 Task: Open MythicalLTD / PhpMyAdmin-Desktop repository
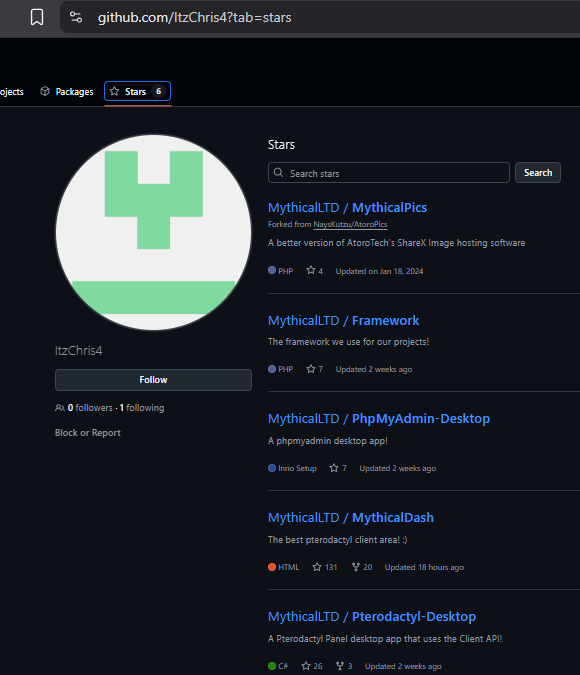click(x=379, y=419)
